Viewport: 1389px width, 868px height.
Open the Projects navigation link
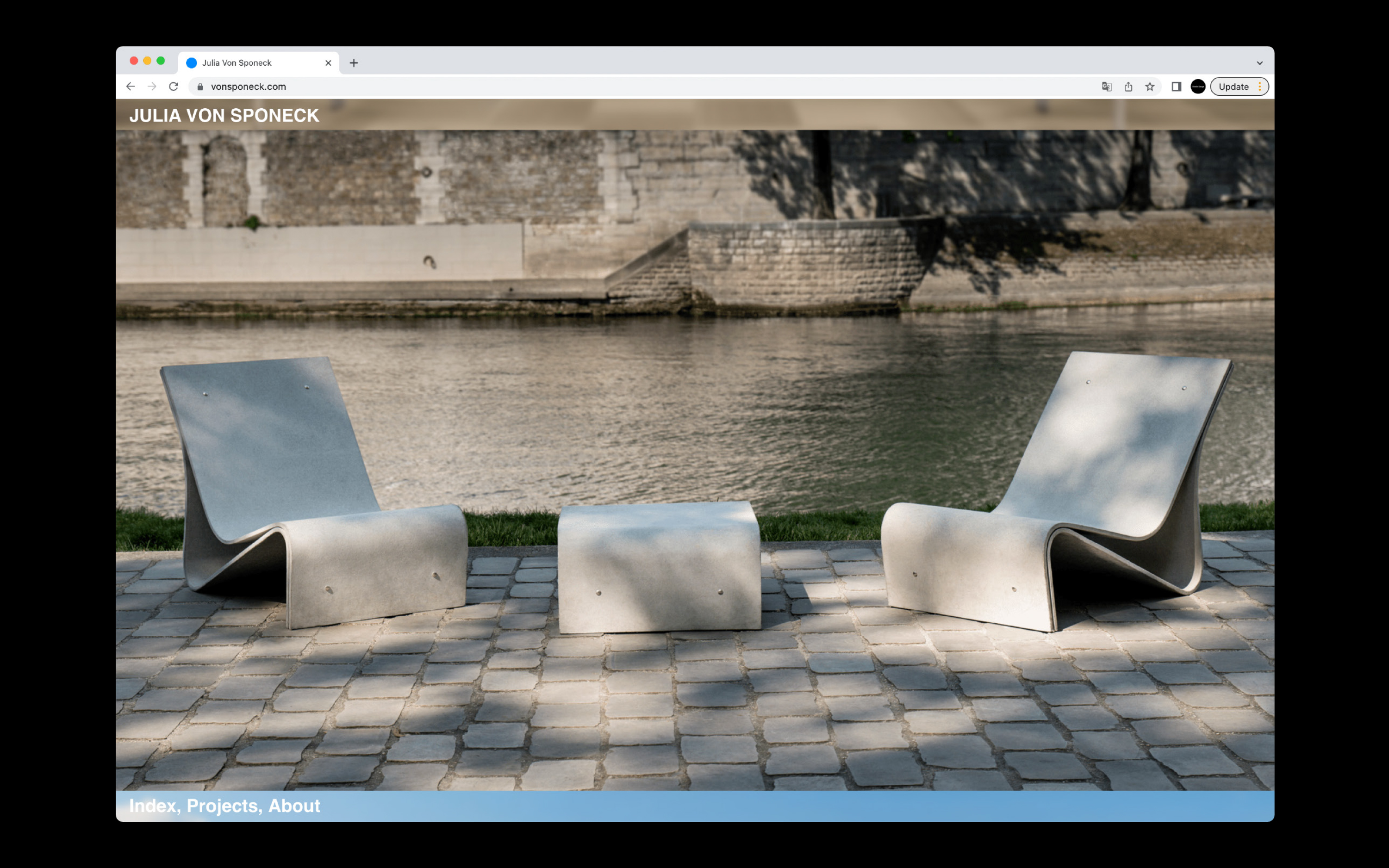point(222,806)
